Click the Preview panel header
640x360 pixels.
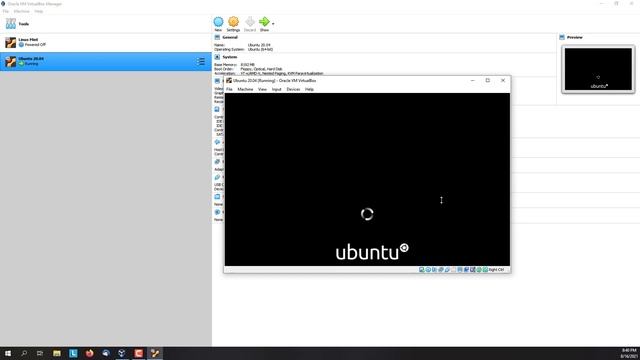point(574,37)
